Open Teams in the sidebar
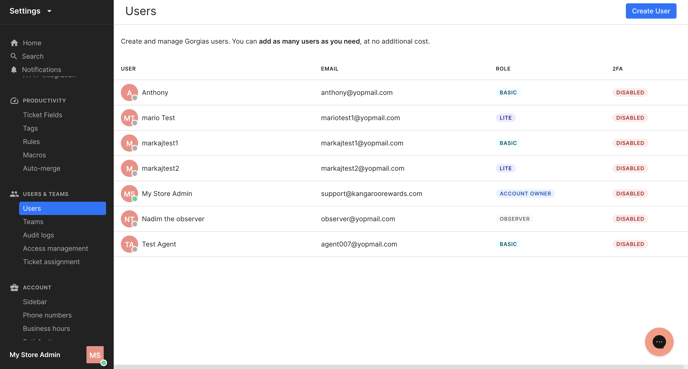688x369 pixels. [33, 222]
